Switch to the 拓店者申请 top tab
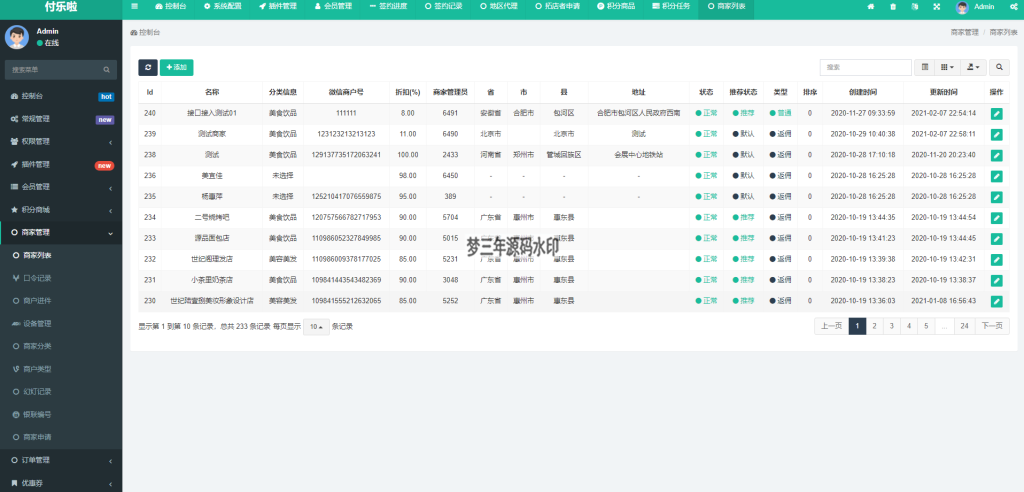 [558, 7]
